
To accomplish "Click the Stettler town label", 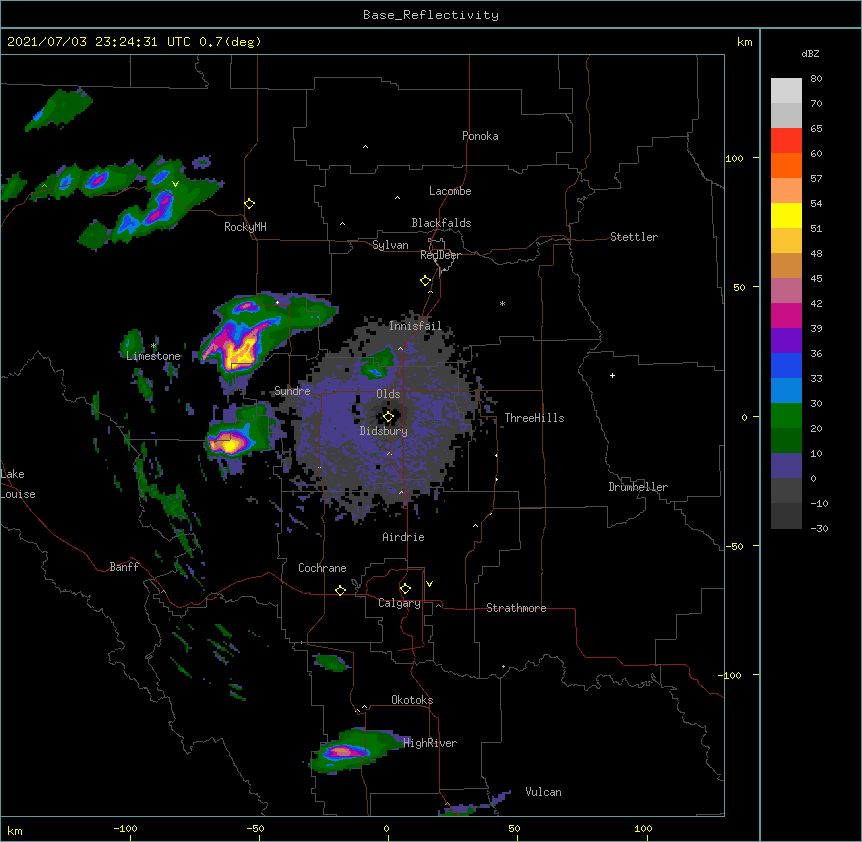I will tap(634, 237).
